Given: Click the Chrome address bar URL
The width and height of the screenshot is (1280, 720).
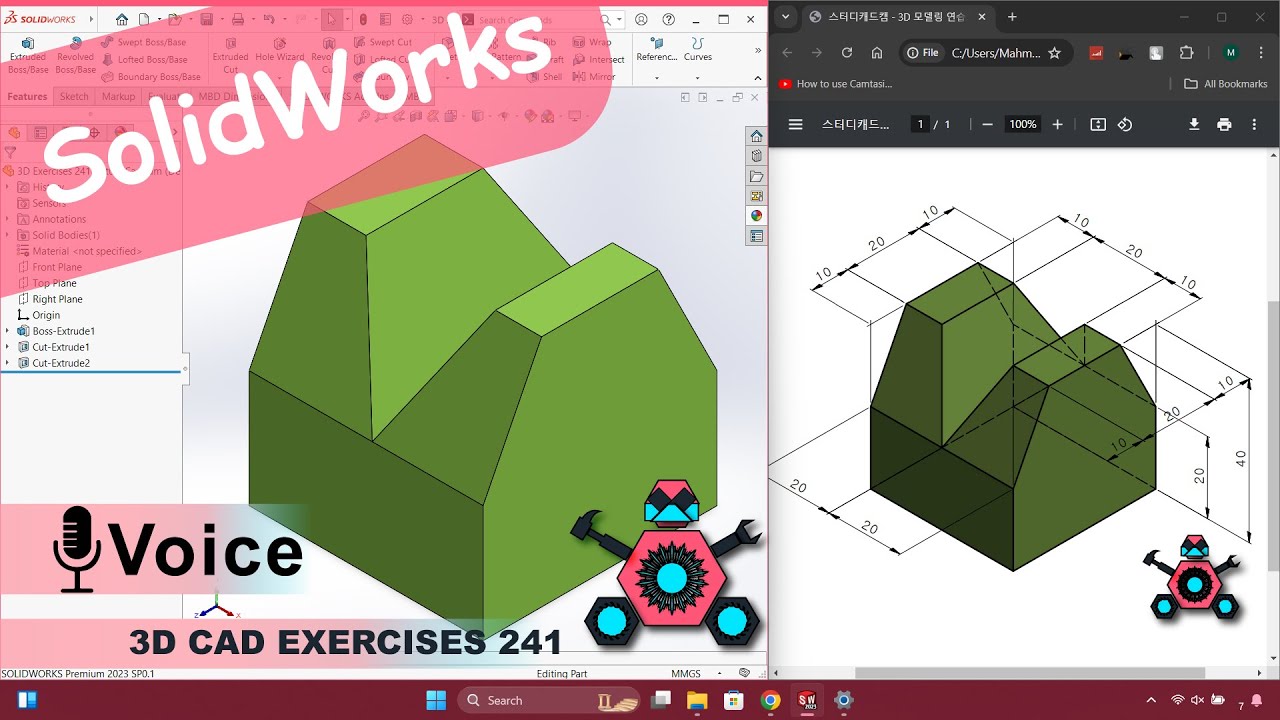Looking at the screenshot, I should point(996,53).
